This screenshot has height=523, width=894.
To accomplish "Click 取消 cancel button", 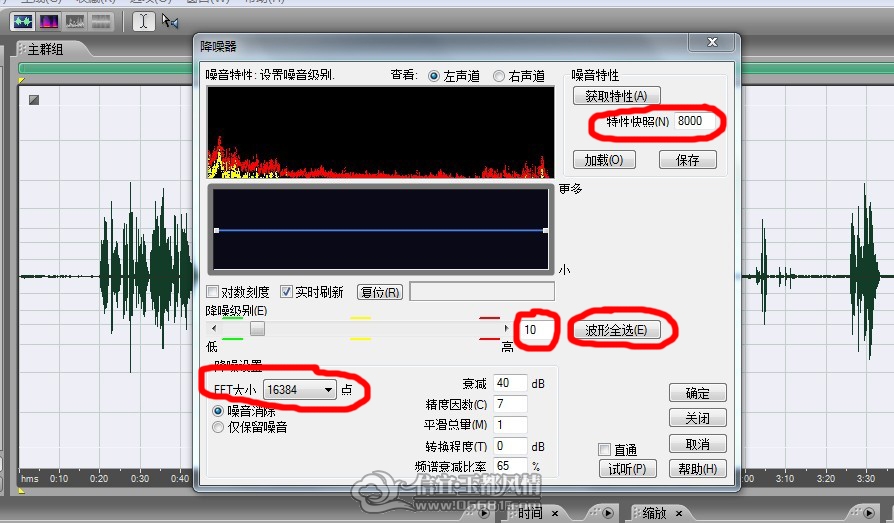I will [x=697, y=444].
